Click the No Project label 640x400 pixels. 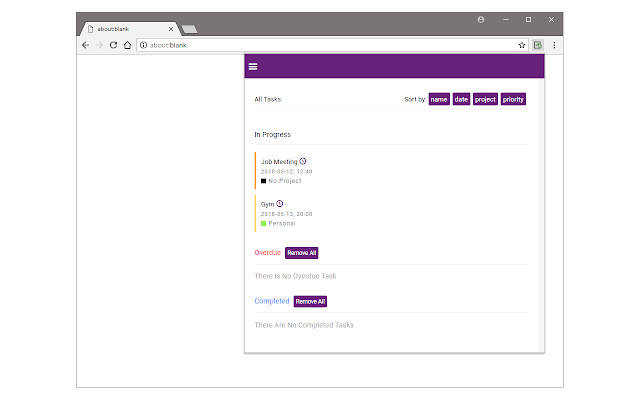pyautogui.click(x=285, y=181)
